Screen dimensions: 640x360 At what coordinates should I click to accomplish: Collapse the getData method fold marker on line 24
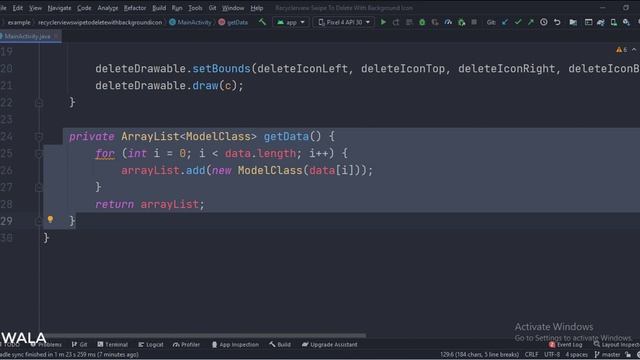[x=39, y=136]
